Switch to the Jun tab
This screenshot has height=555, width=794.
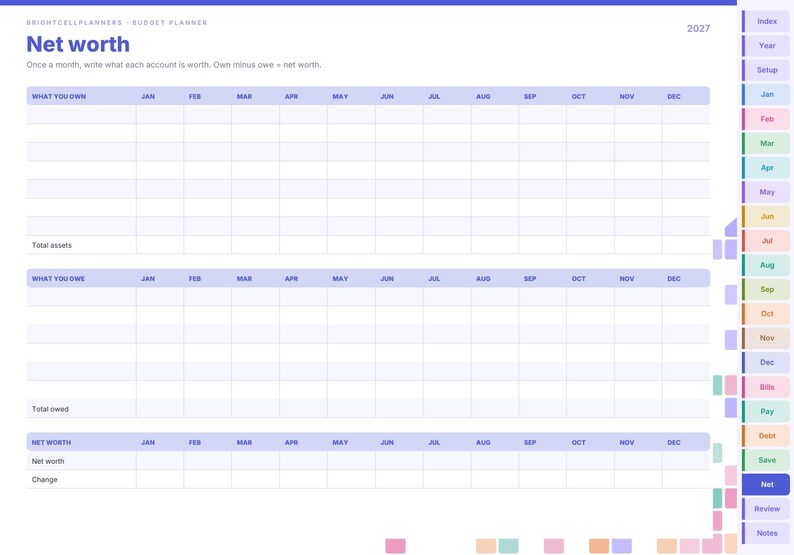766,216
